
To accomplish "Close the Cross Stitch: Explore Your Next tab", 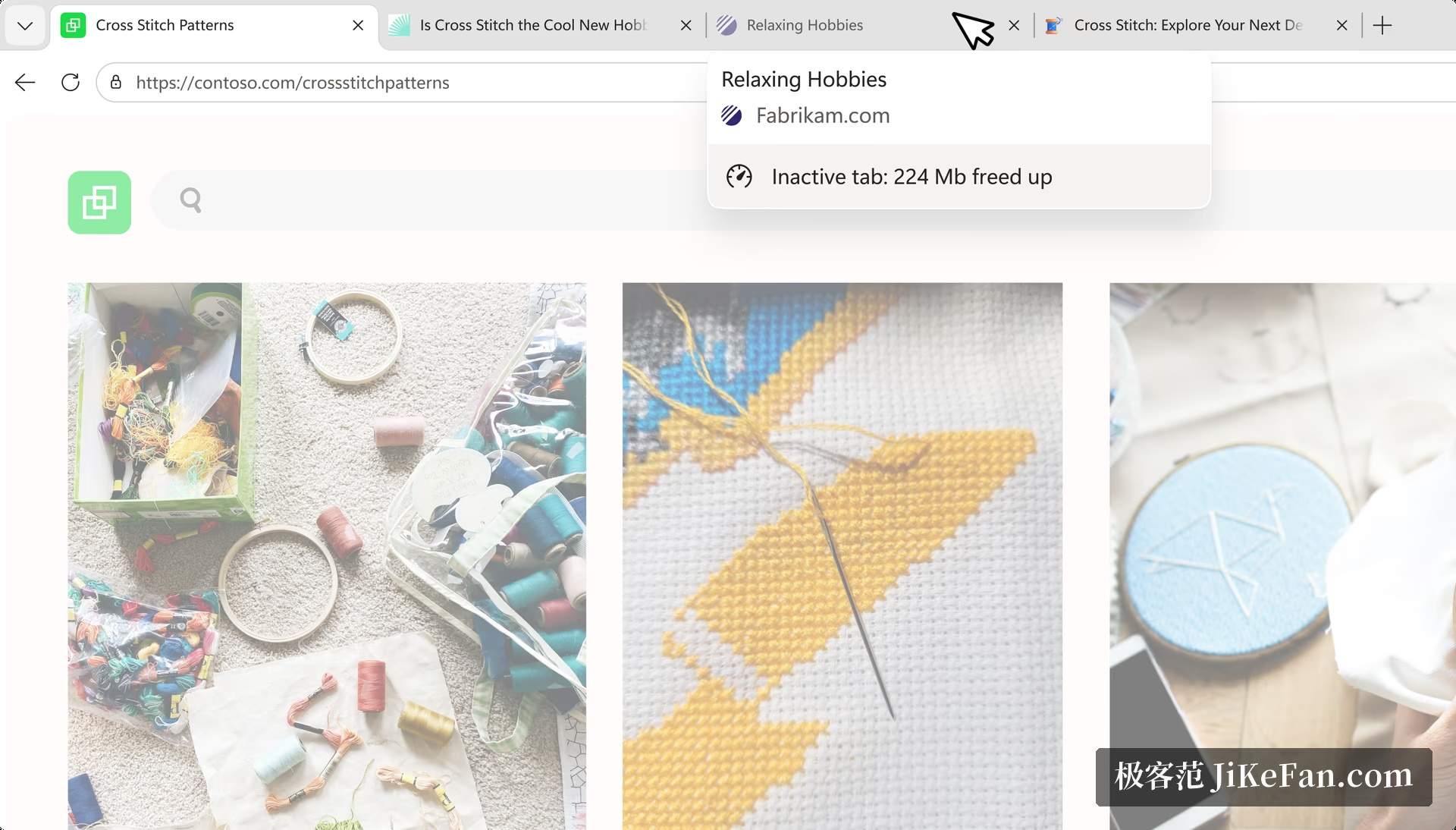I will 1341,25.
